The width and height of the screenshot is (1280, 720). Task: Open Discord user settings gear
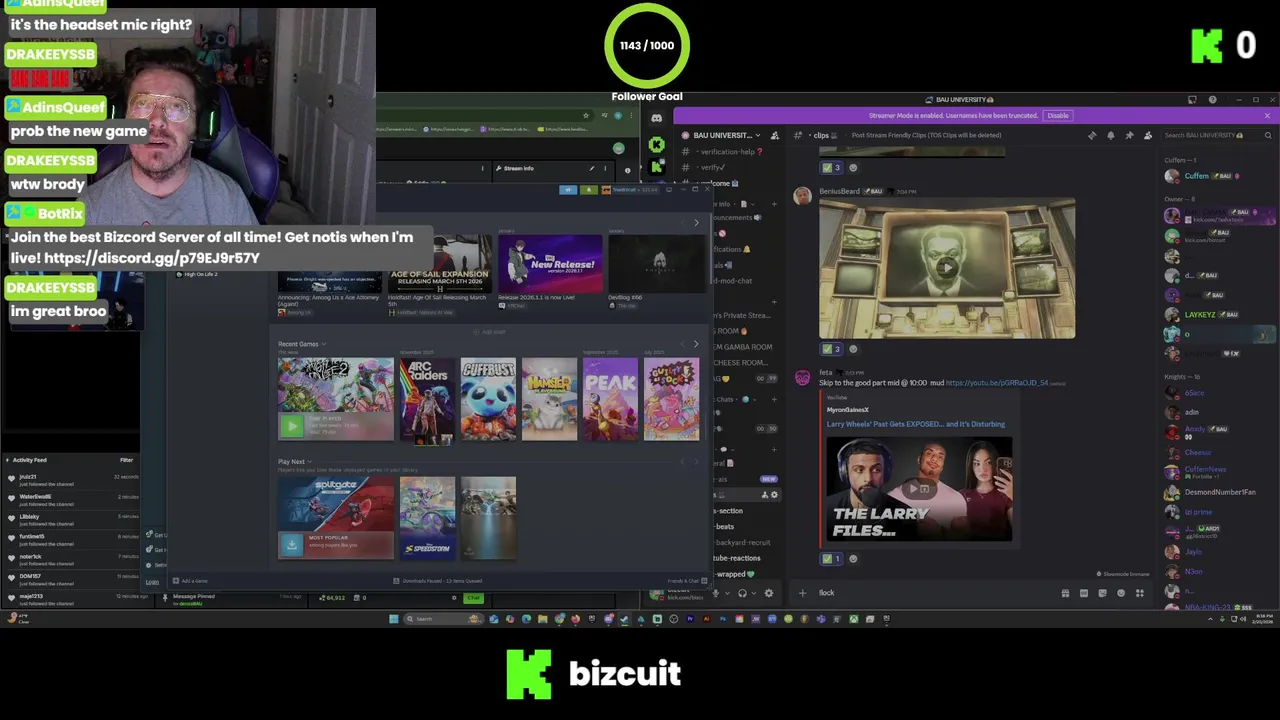point(768,593)
